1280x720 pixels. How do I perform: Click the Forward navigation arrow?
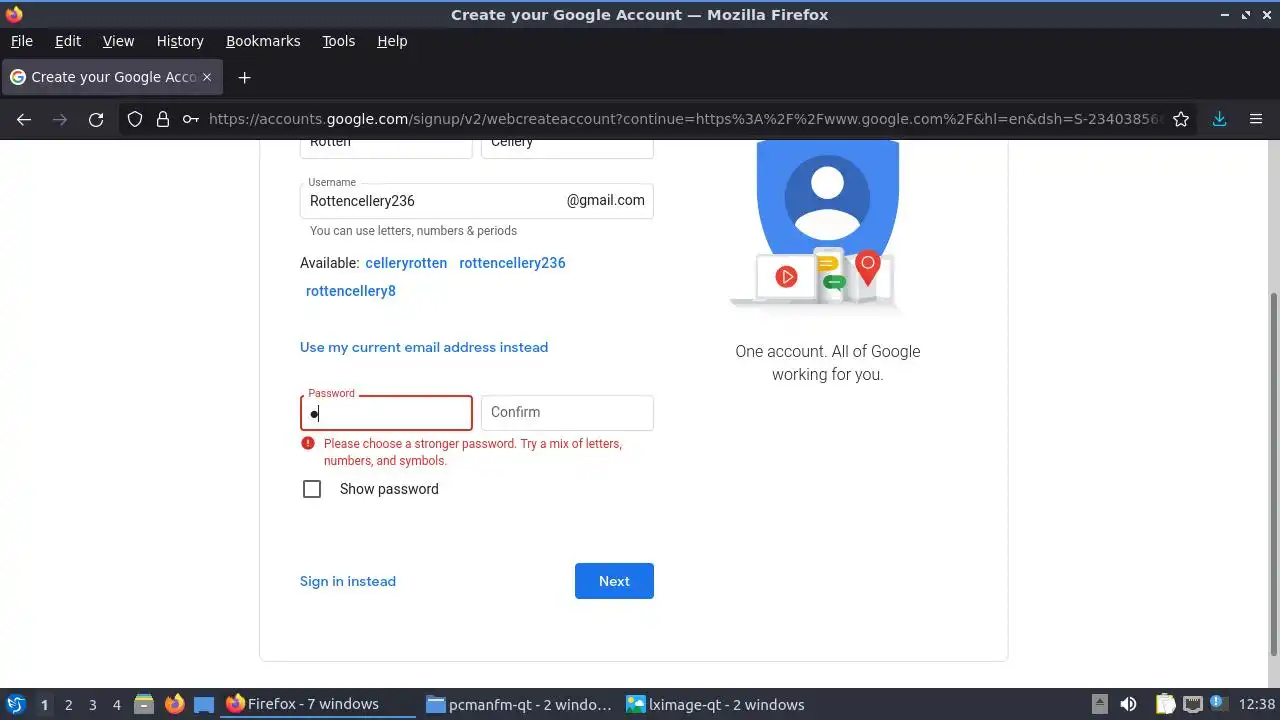pyautogui.click(x=60, y=119)
